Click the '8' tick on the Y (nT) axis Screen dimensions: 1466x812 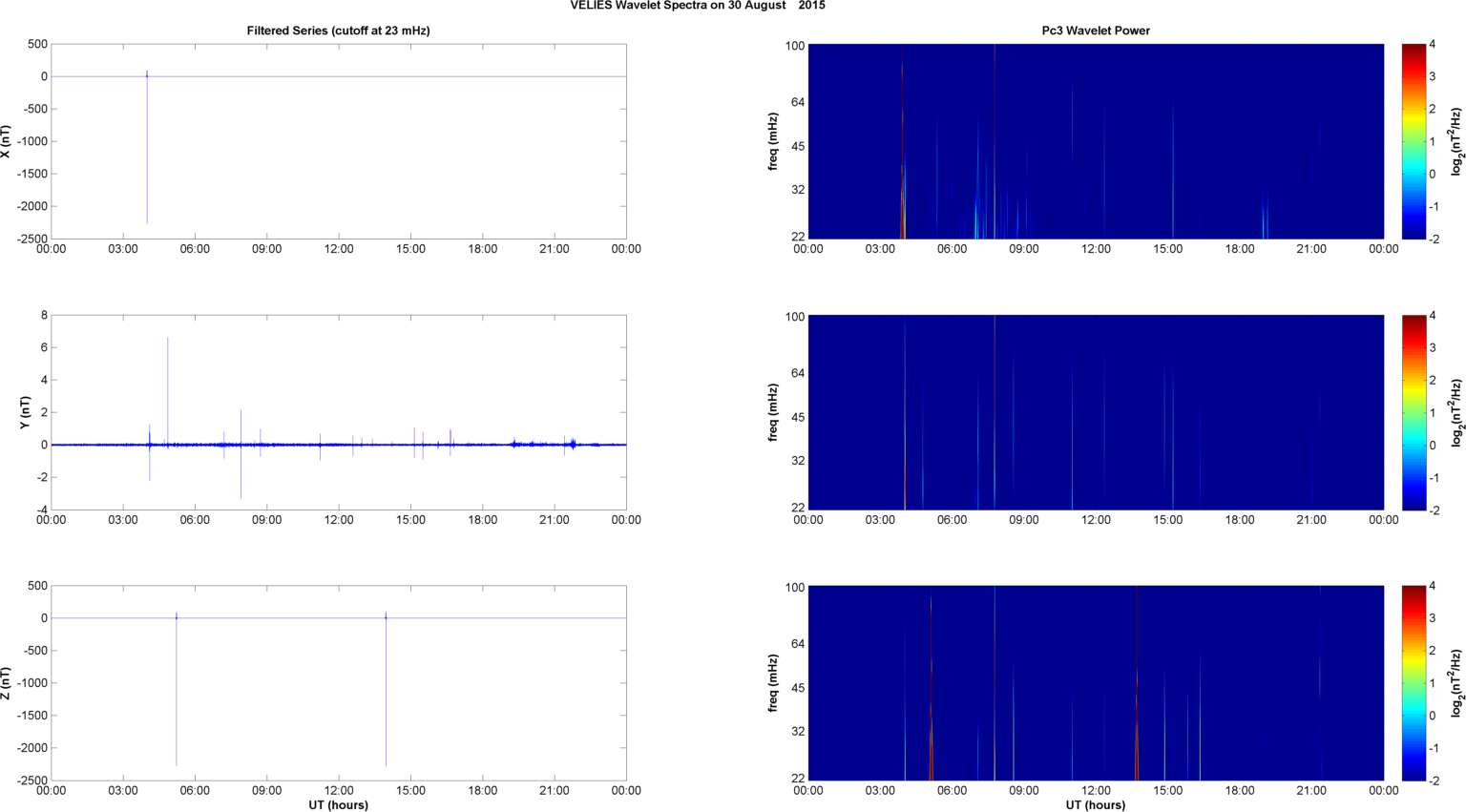[x=44, y=315]
